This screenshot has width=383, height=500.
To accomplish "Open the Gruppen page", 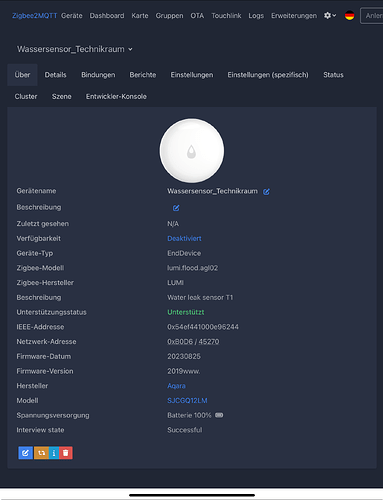I will pyautogui.click(x=169, y=16).
